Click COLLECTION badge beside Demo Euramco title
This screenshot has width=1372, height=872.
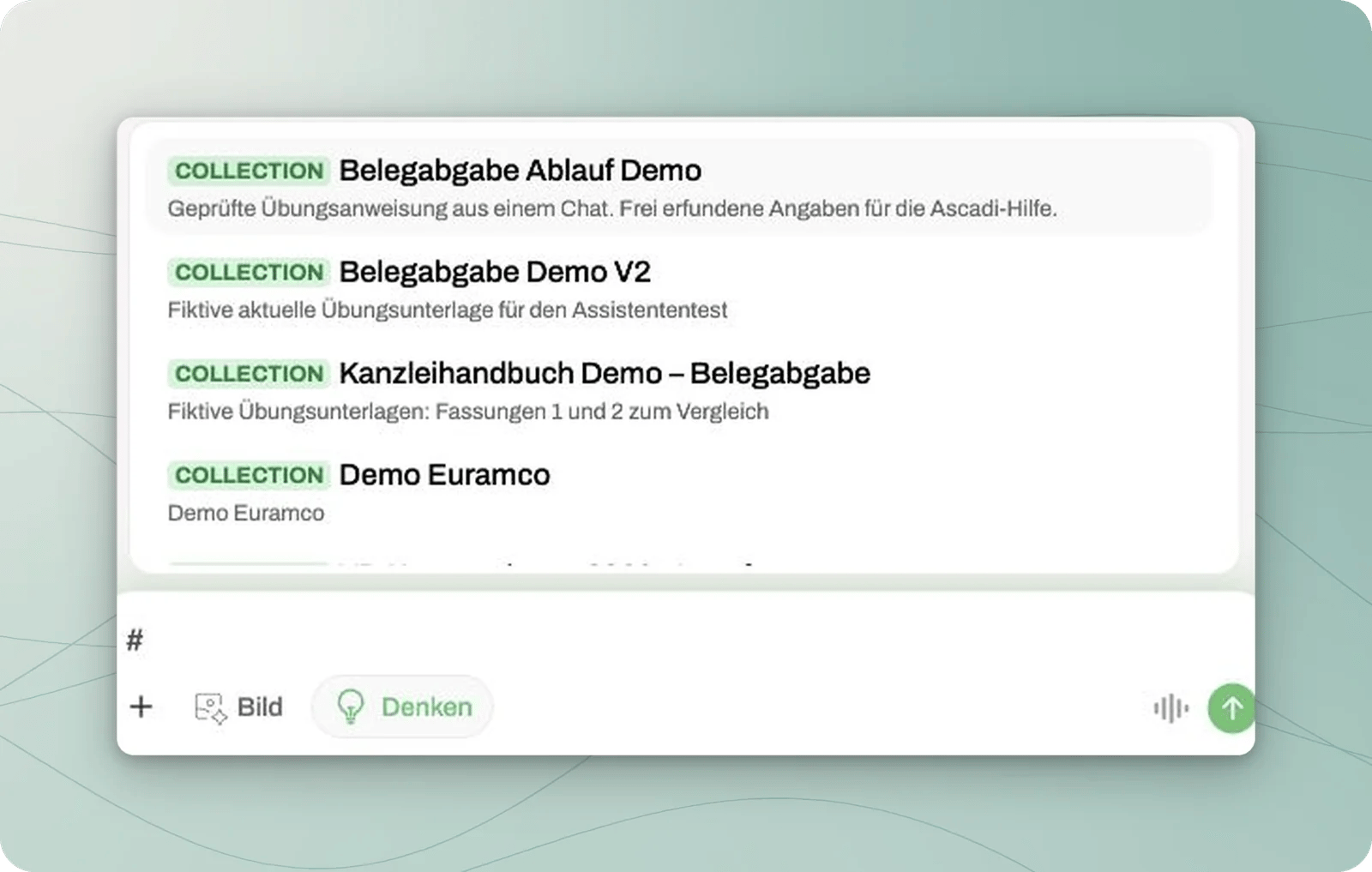point(249,475)
